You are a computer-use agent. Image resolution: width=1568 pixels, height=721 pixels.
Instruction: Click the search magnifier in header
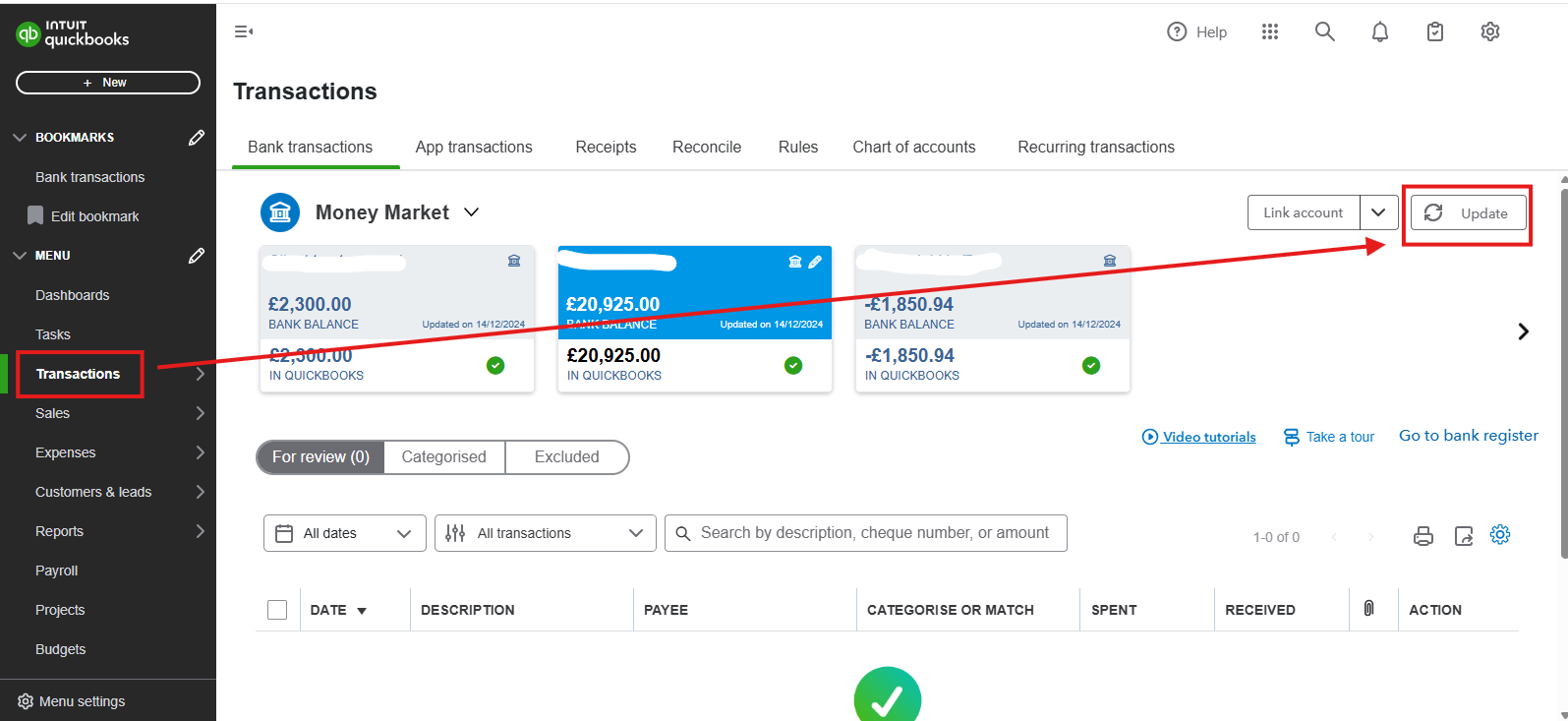1325,31
